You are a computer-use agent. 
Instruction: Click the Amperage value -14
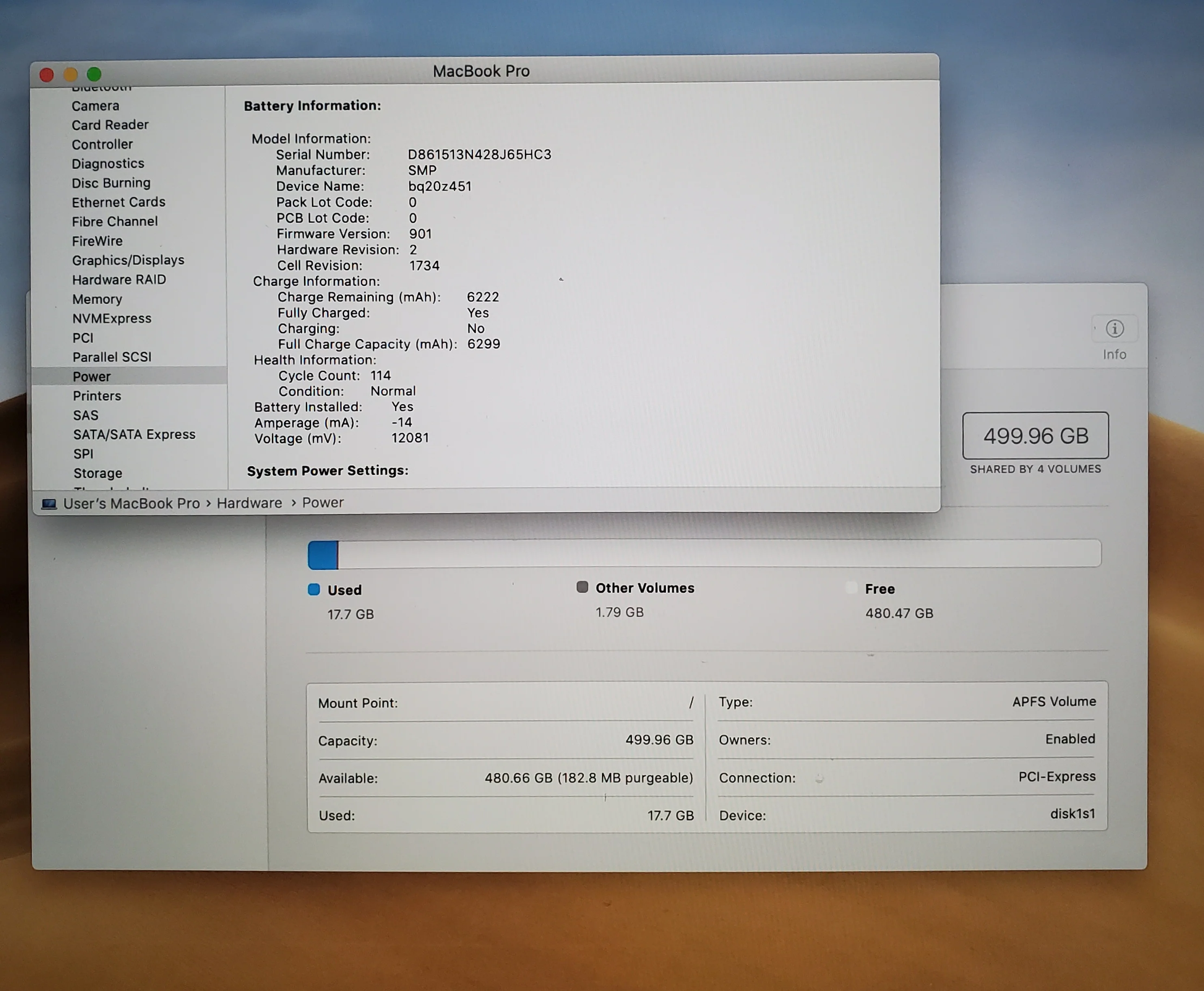[401, 422]
